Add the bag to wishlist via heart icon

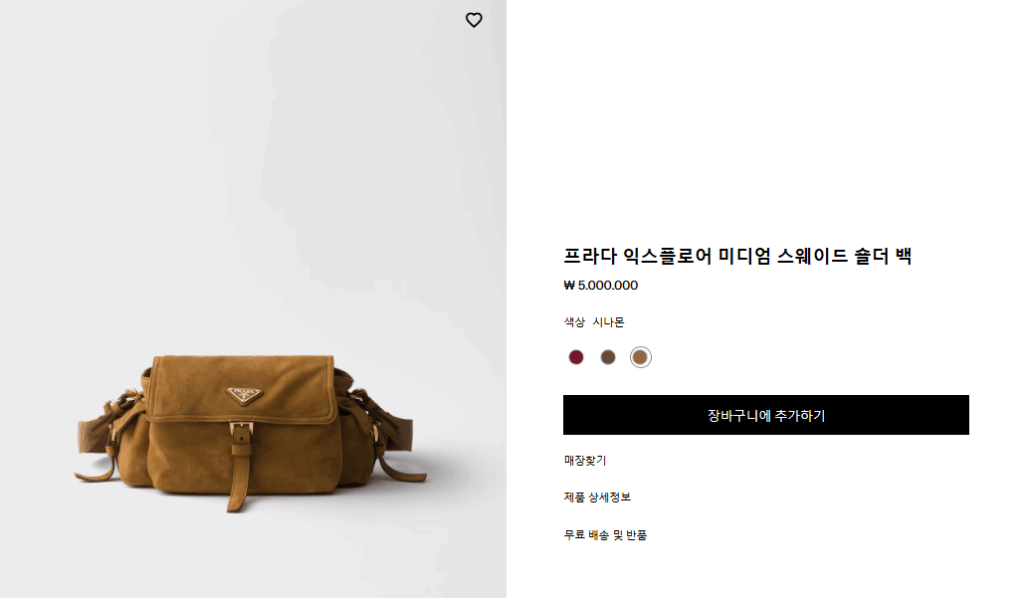point(473,20)
